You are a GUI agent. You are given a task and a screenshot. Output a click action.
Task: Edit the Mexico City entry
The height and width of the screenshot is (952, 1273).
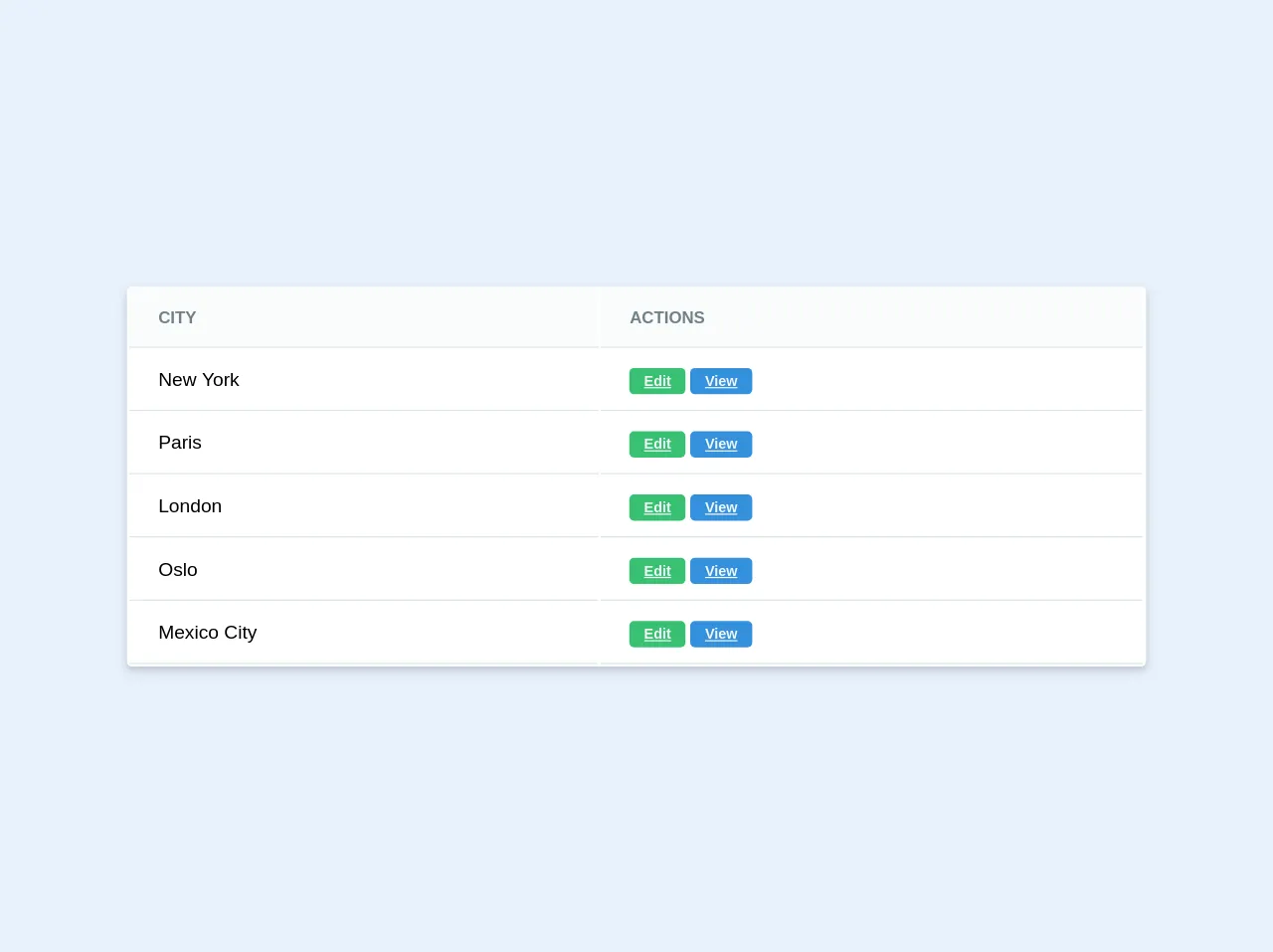pos(656,634)
